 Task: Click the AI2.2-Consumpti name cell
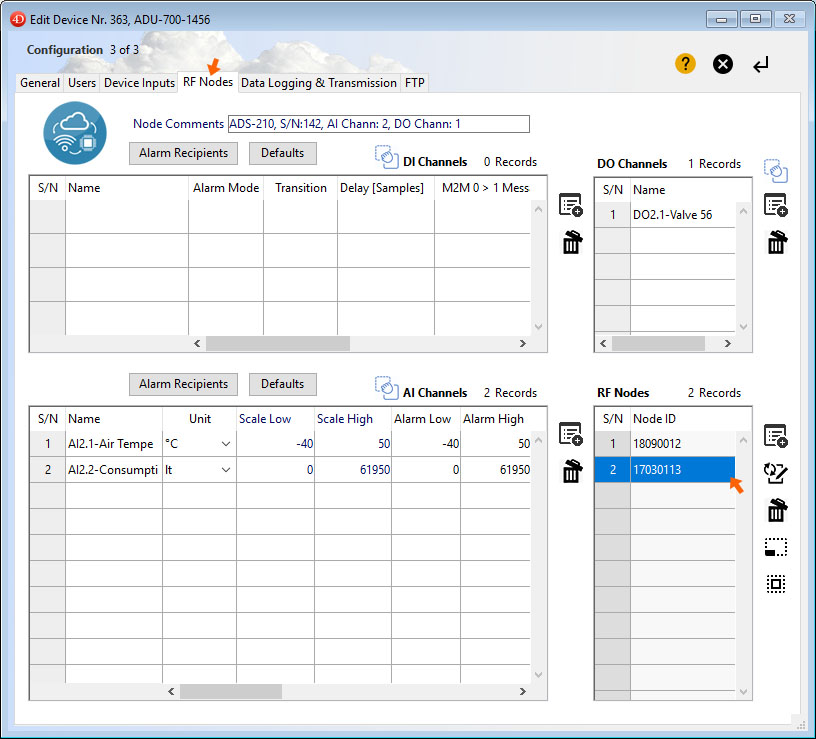pos(113,470)
